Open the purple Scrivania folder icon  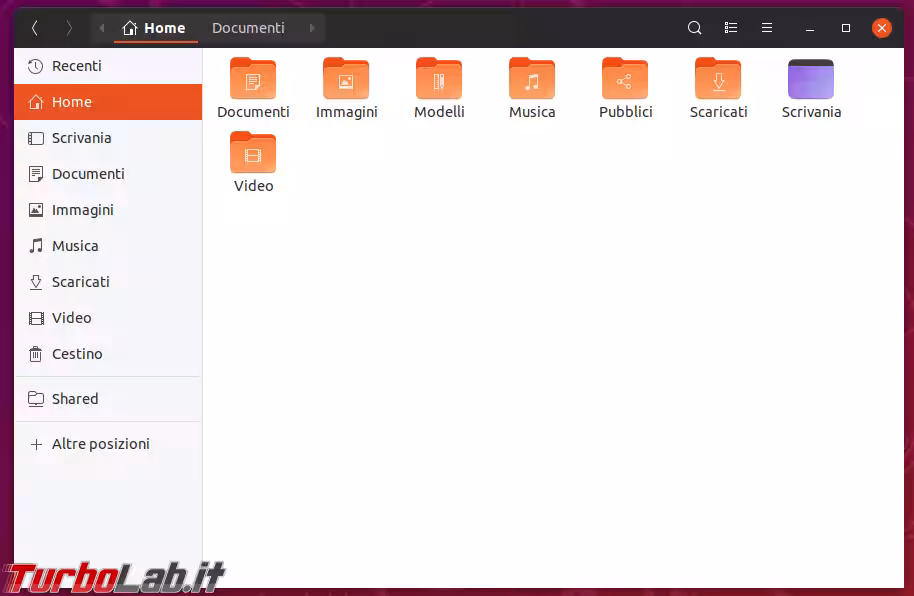point(811,79)
